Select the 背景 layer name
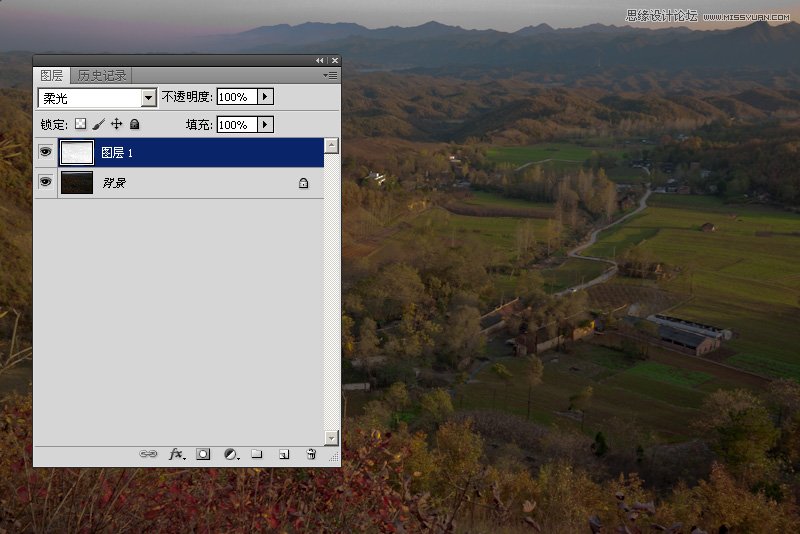This screenshot has width=800, height=534. coord(114,183)
